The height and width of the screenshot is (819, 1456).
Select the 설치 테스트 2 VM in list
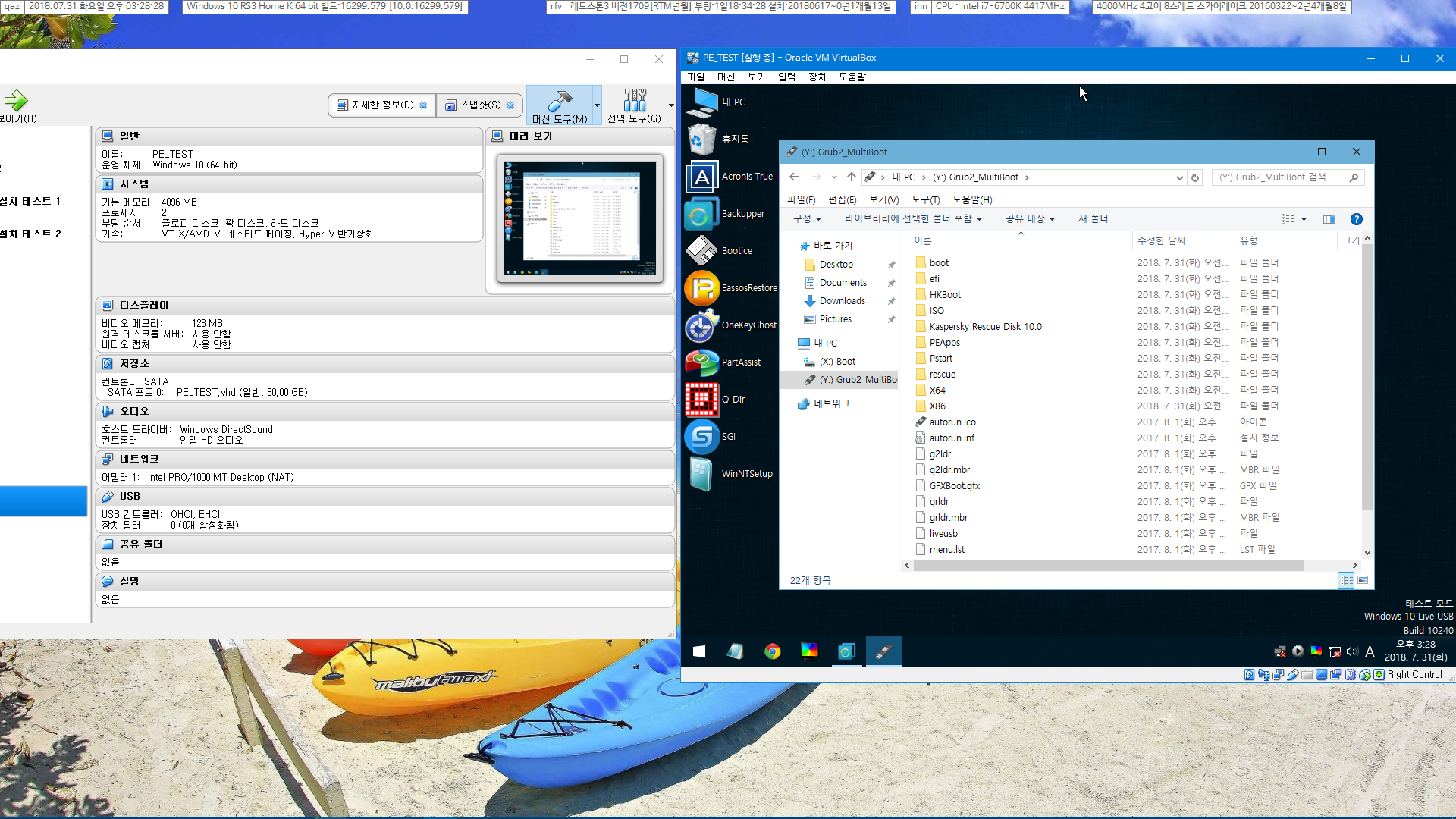tap(32, 234)
